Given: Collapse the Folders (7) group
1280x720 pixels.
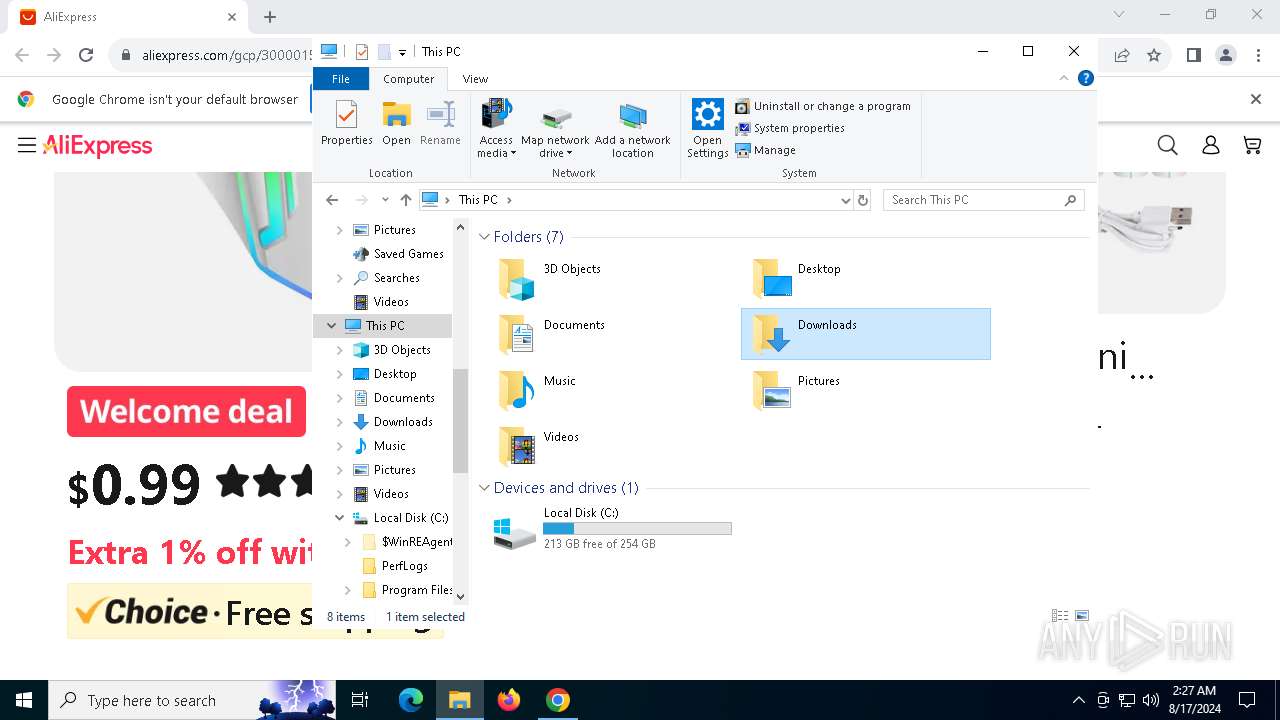Looking at the screenshot, I should pos(484,237).
